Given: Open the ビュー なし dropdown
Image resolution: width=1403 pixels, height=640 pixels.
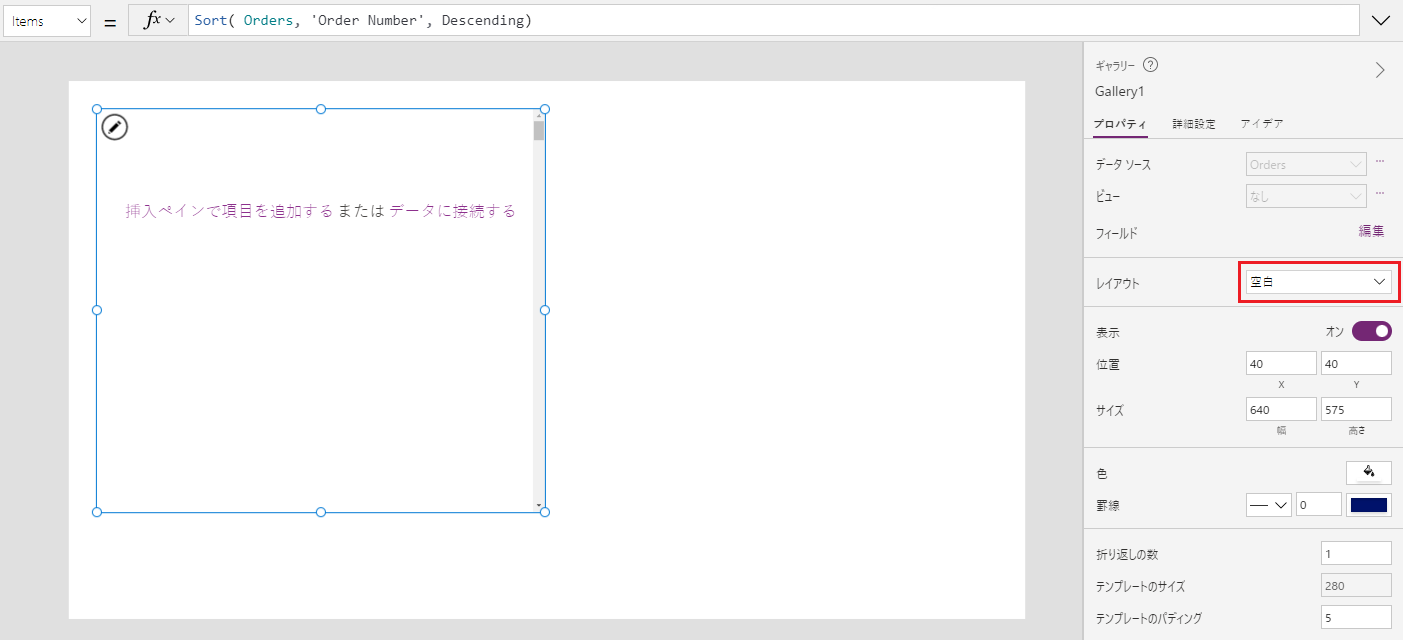Looking at the screenshot, I should (1306, 196).
